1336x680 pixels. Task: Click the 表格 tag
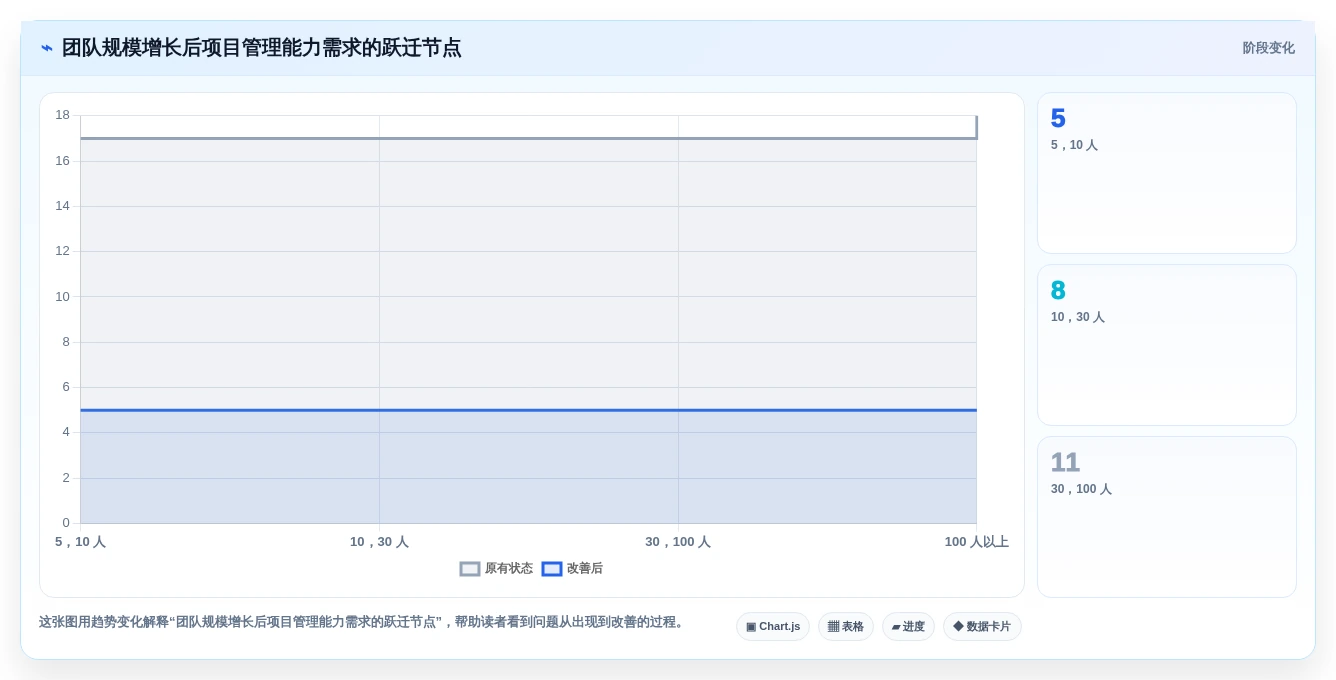[846, 627]
